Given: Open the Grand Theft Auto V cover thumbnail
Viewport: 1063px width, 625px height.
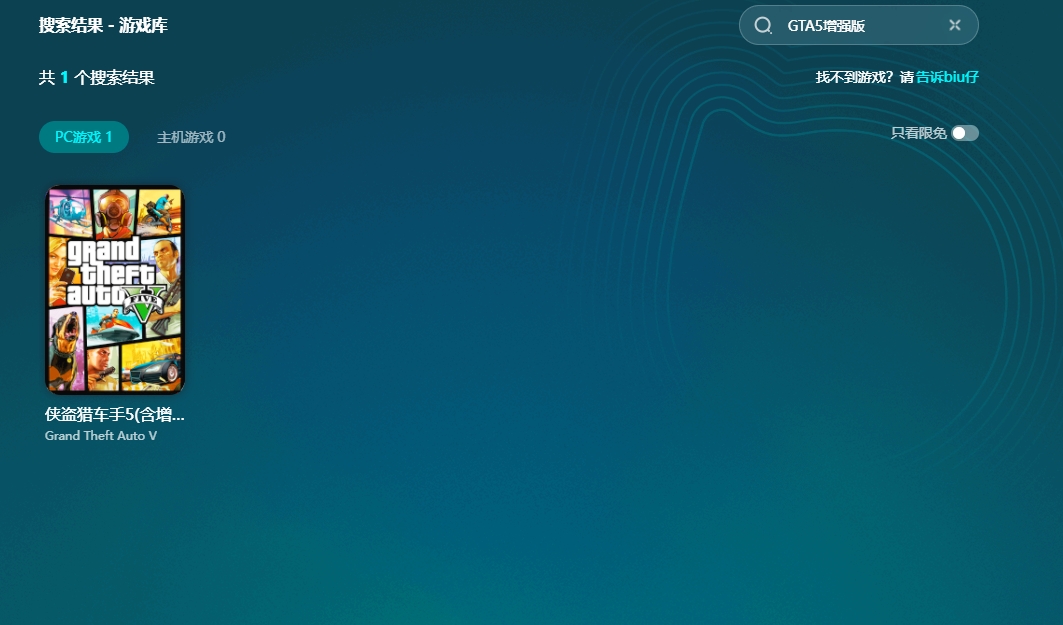Looking at the screenshot, I should click(115, 289).
